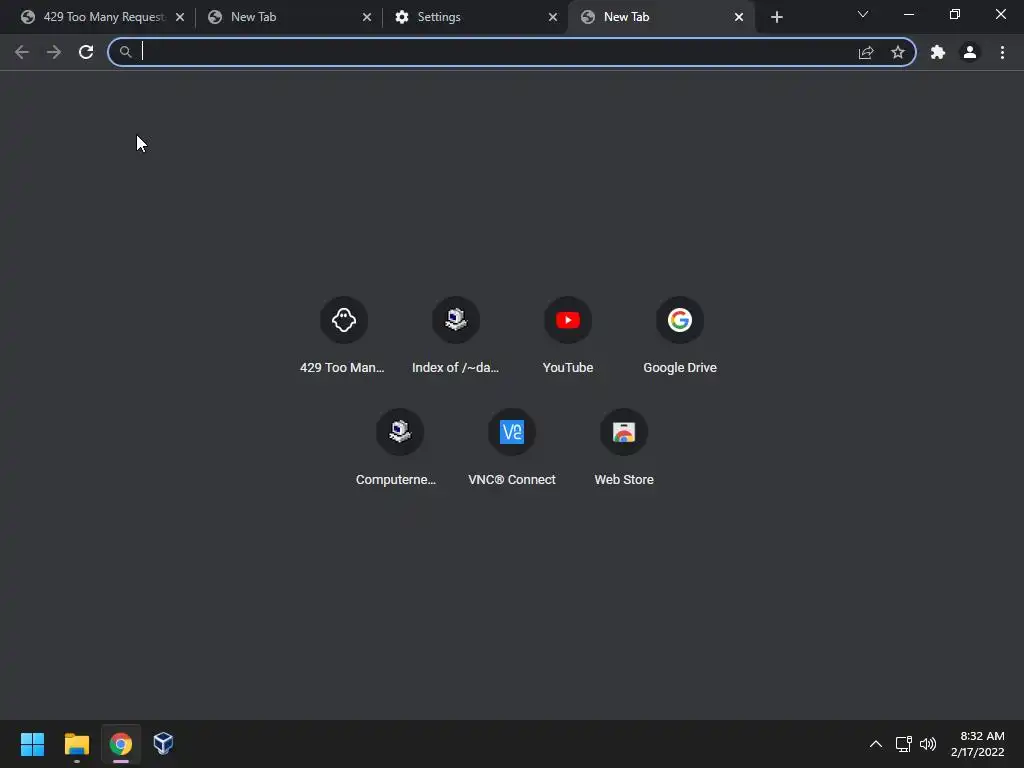Open the YouTube shortcut
Image resolution: width=1024 pixels, height=768 pixels.
(x=568, y=336)
